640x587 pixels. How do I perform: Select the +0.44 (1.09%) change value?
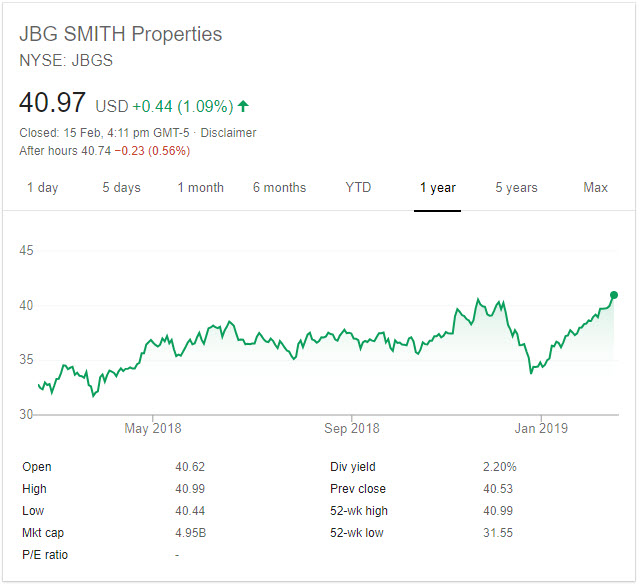pyautogui.click(x=183, y=107)
